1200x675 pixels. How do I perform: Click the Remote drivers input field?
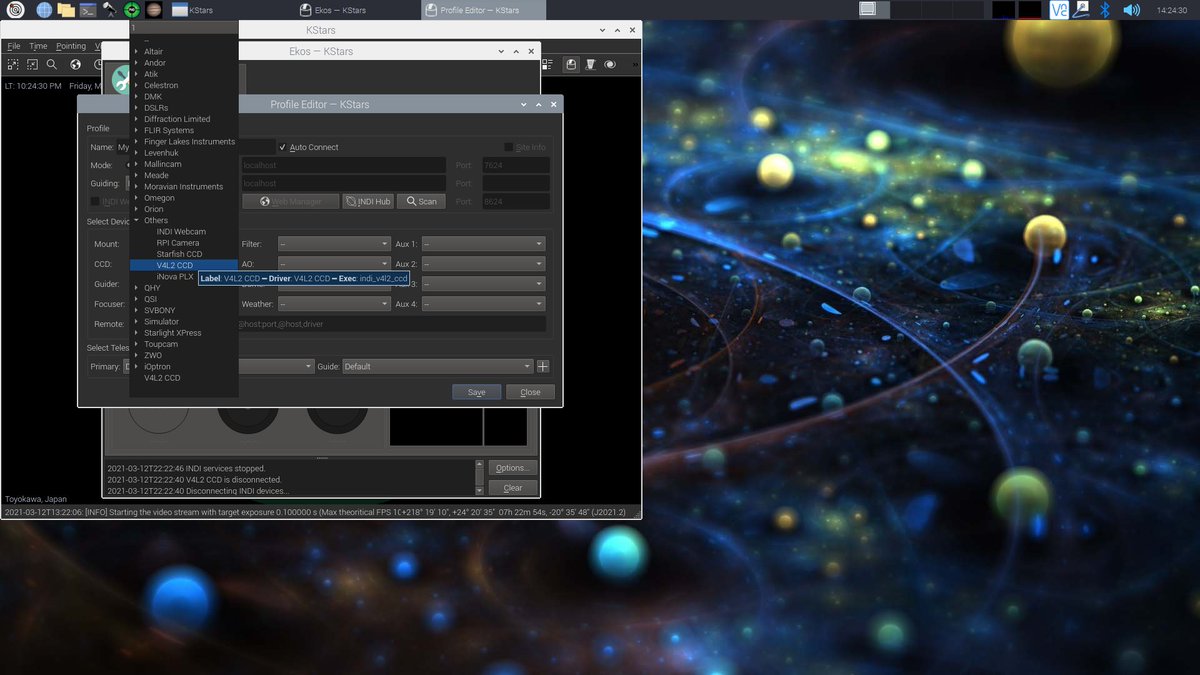pyautogui.click(x=393, y=324)
